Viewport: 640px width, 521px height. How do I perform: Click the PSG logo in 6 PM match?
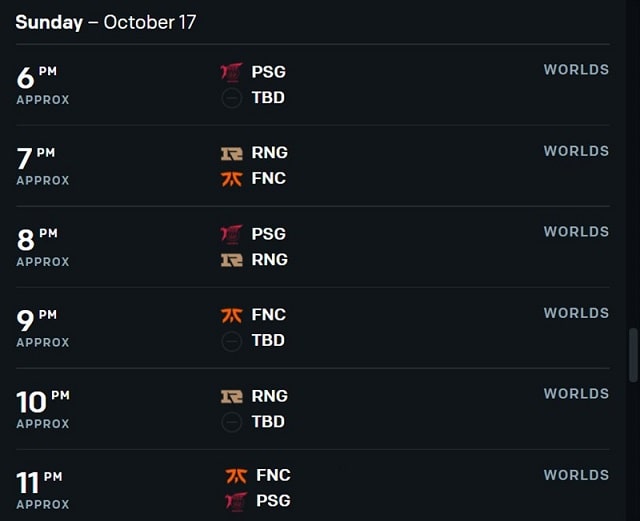coord(231,72)
